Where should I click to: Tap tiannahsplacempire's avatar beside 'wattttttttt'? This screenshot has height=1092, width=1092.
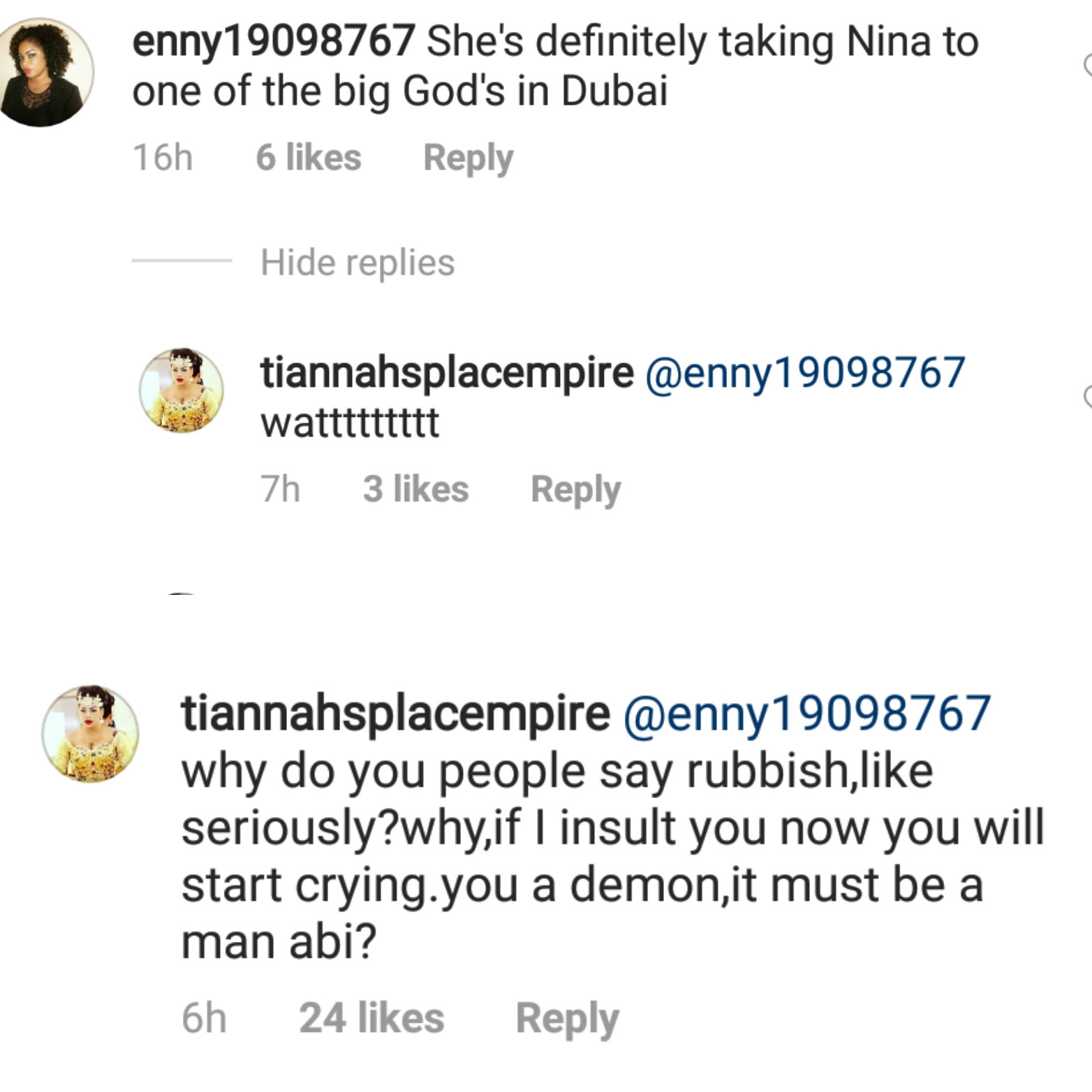[x=182, y=390]
